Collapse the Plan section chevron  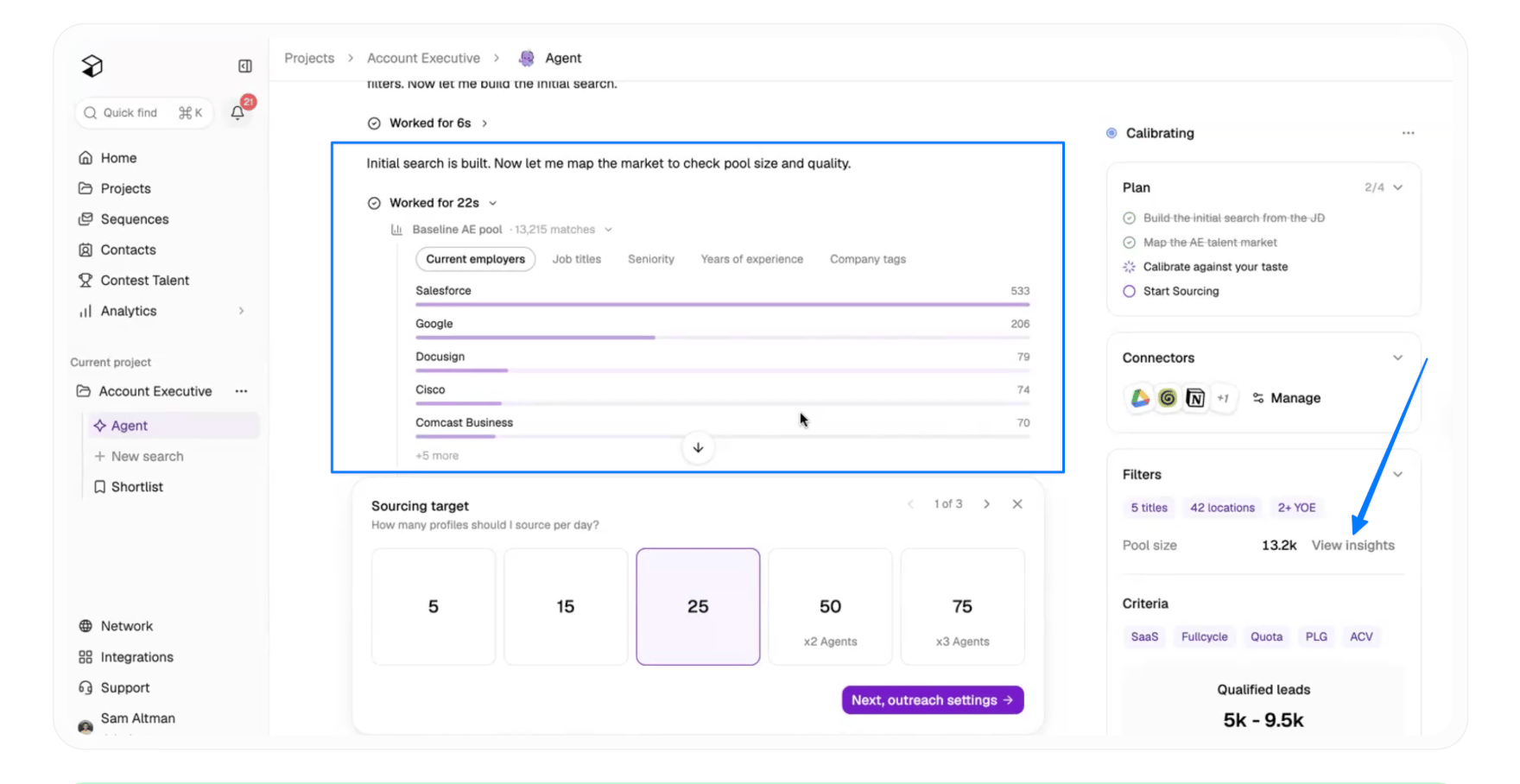pos(1398,187)
